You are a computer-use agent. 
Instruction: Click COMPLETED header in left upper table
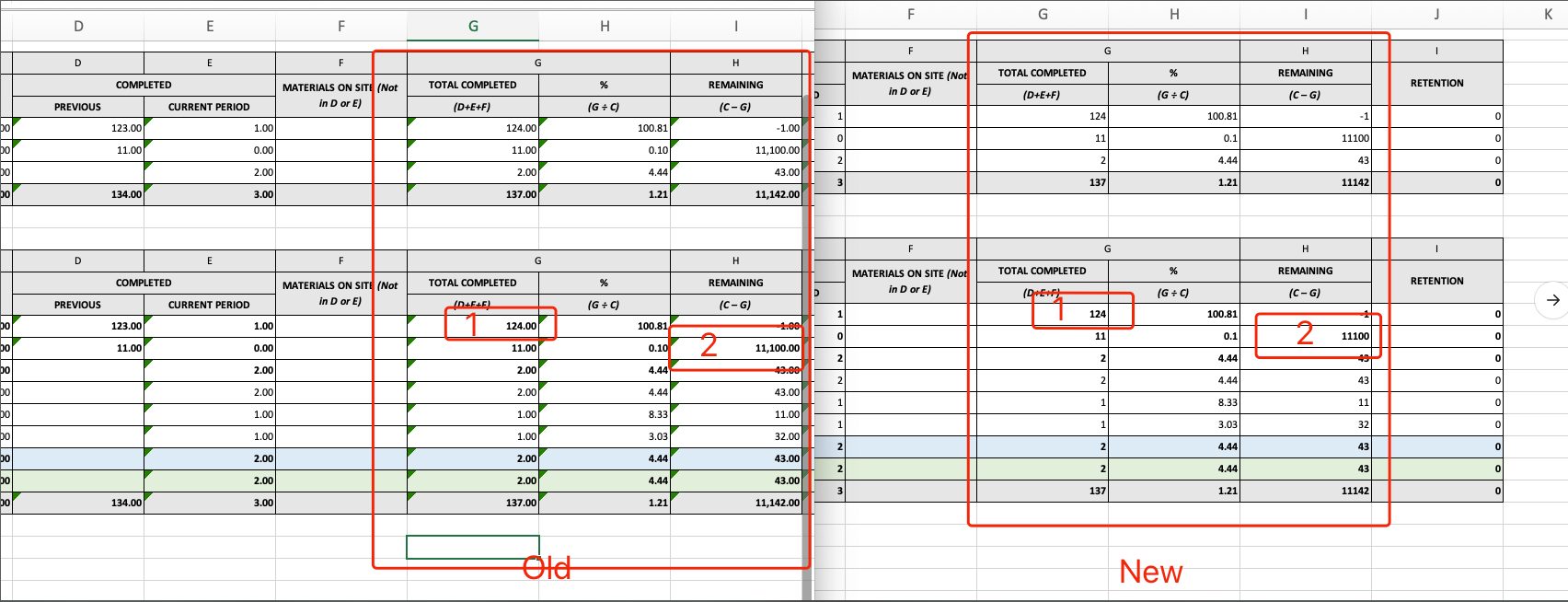click(x=144, y=85)
